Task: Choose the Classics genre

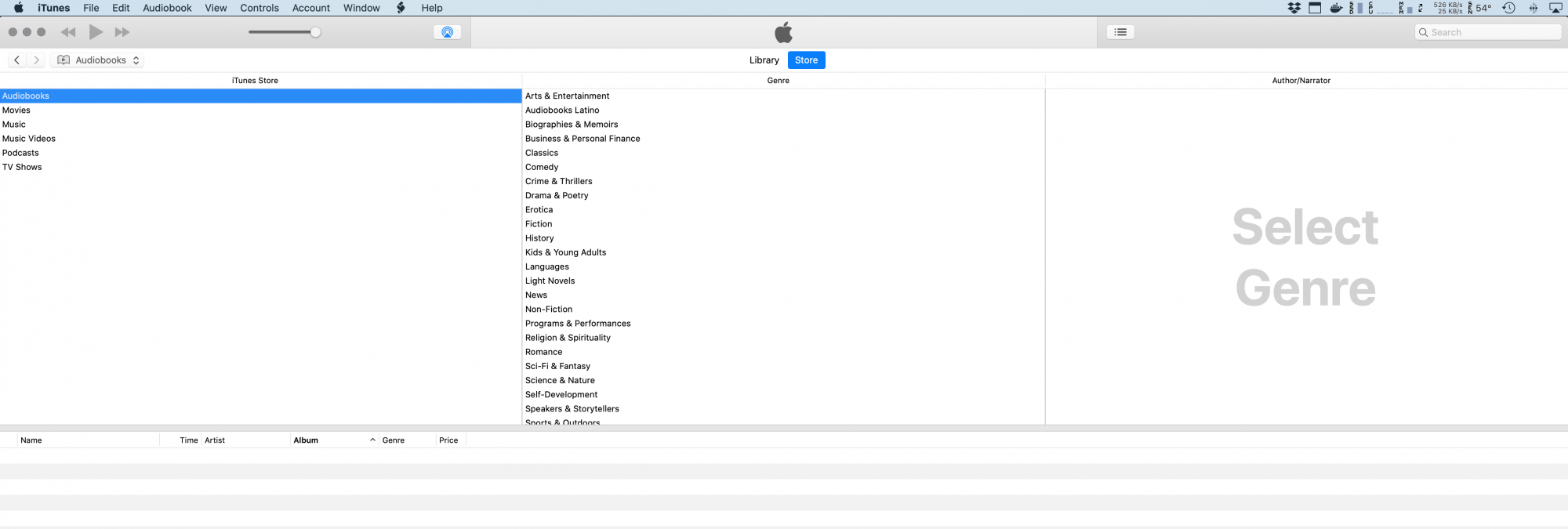Action: pos(783,153)
